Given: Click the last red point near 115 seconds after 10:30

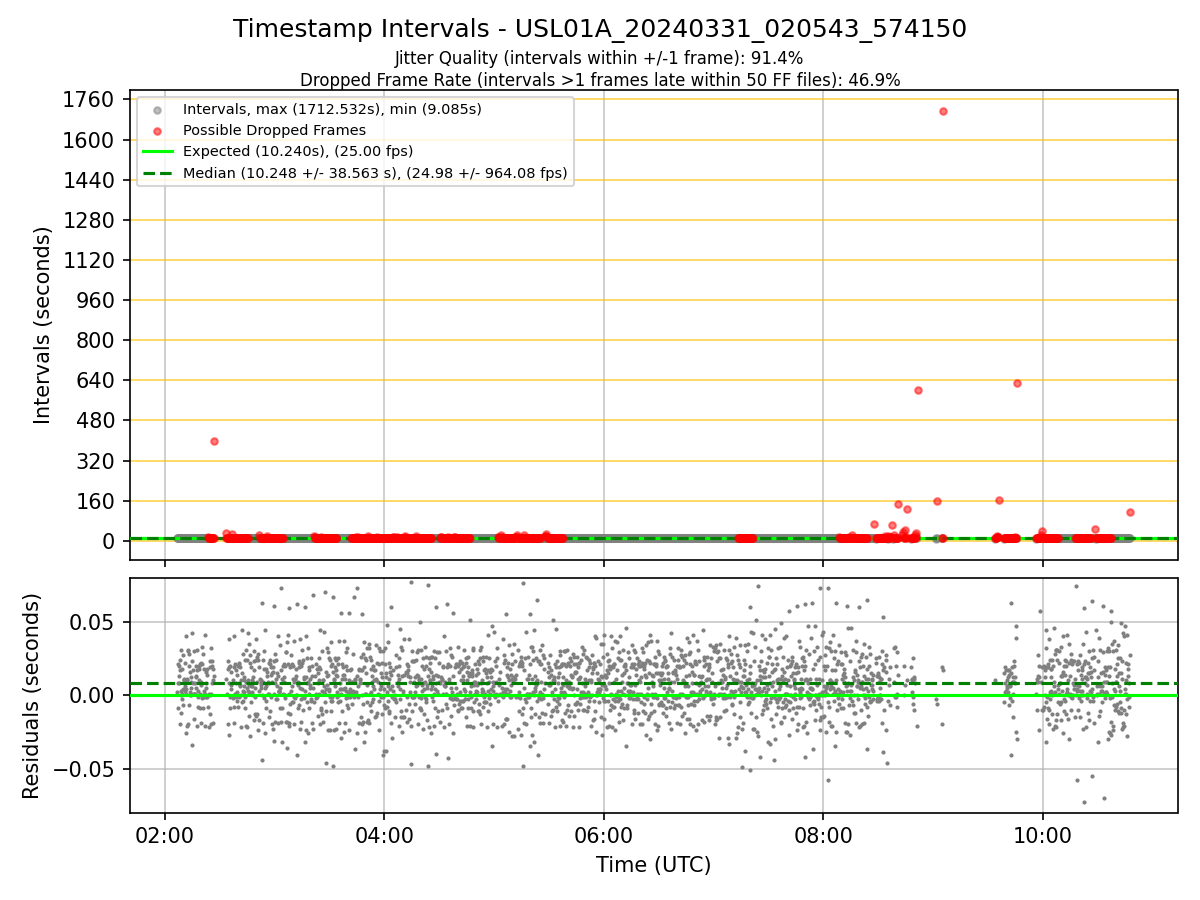Looking at the screenshot, I should (x=1130, y=512).
